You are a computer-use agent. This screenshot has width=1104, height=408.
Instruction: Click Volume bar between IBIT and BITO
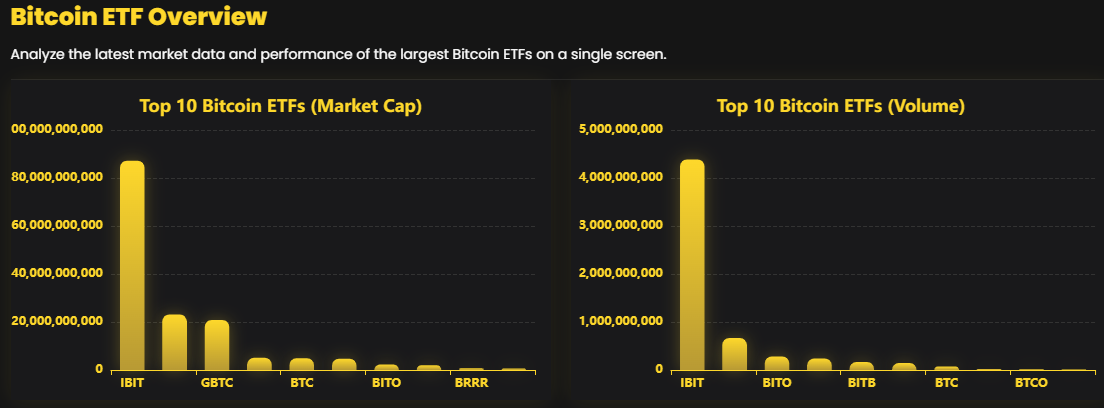click(735, 354)
